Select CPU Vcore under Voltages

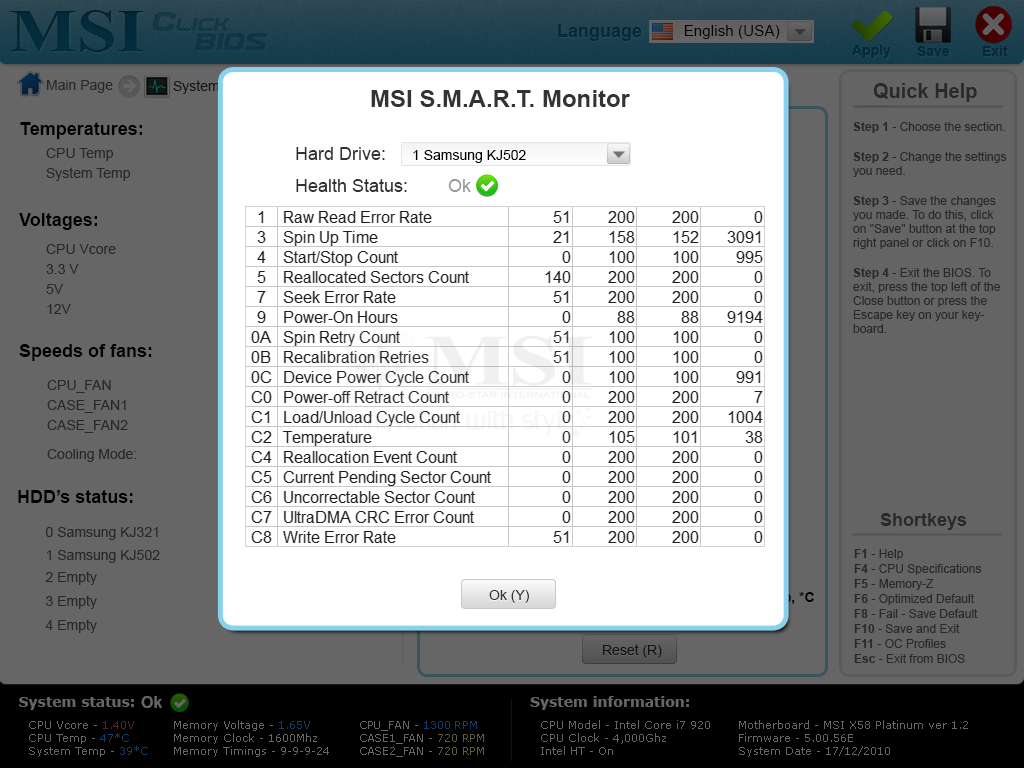[81, 249]
